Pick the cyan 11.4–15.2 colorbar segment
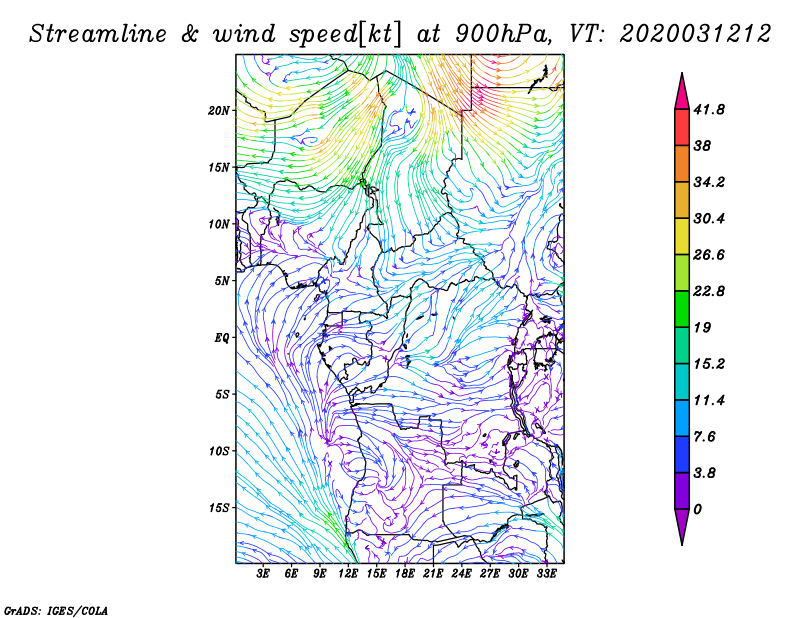Image resolution: width=800 pixels, height=618 pixels. 682,382
